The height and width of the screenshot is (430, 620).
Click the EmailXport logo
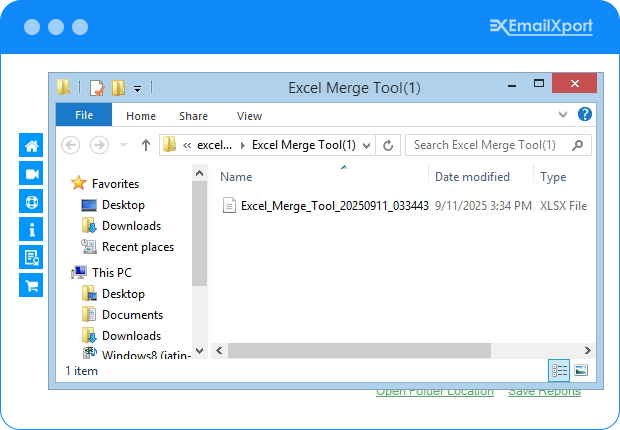point(541,27)
